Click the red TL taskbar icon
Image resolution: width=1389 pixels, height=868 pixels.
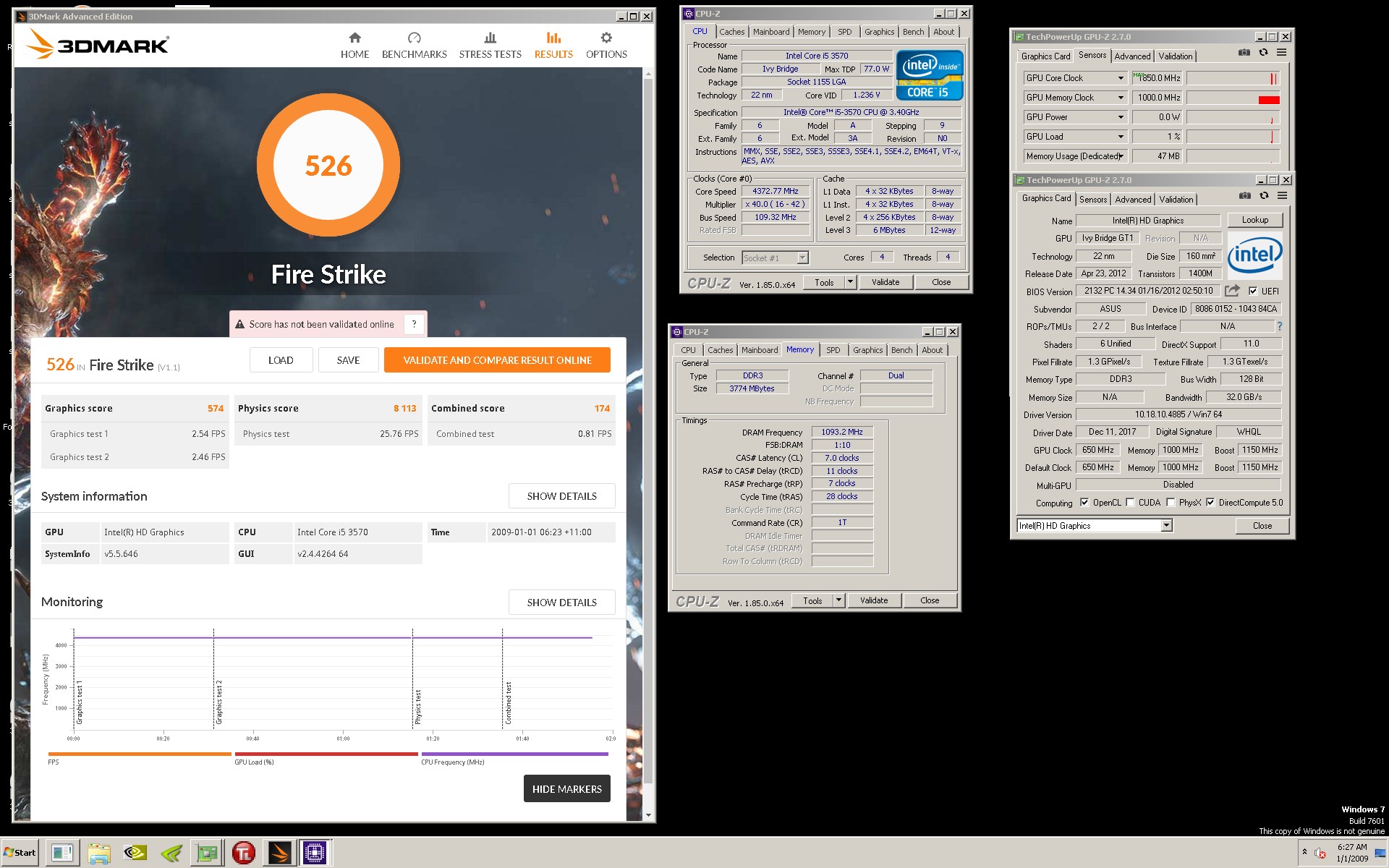coord(243,854)
